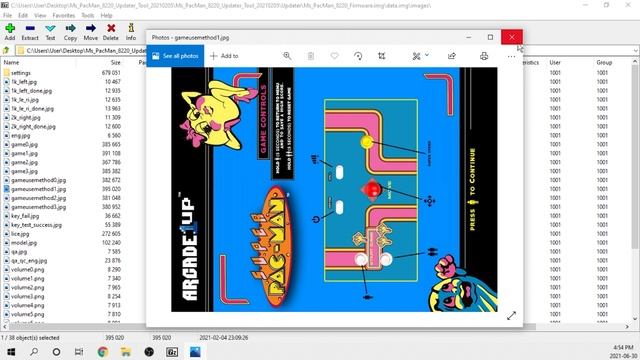Select file volume0.png

[27, 269]
